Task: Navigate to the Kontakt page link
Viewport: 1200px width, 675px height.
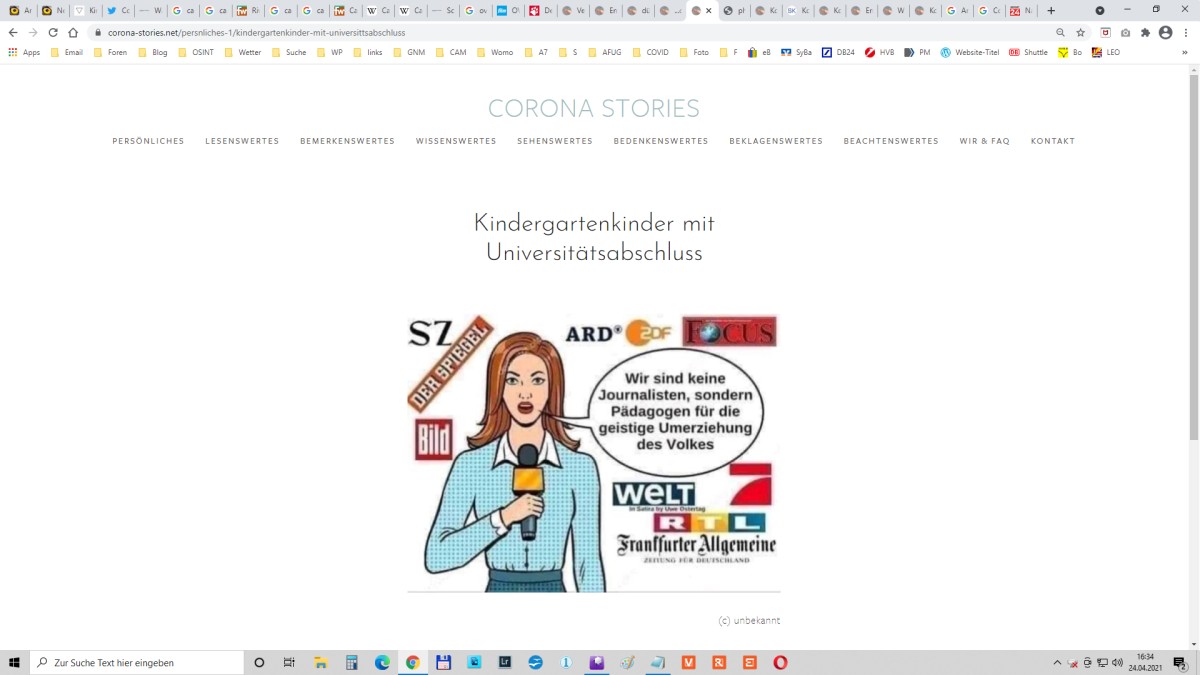Action: 1053,141
